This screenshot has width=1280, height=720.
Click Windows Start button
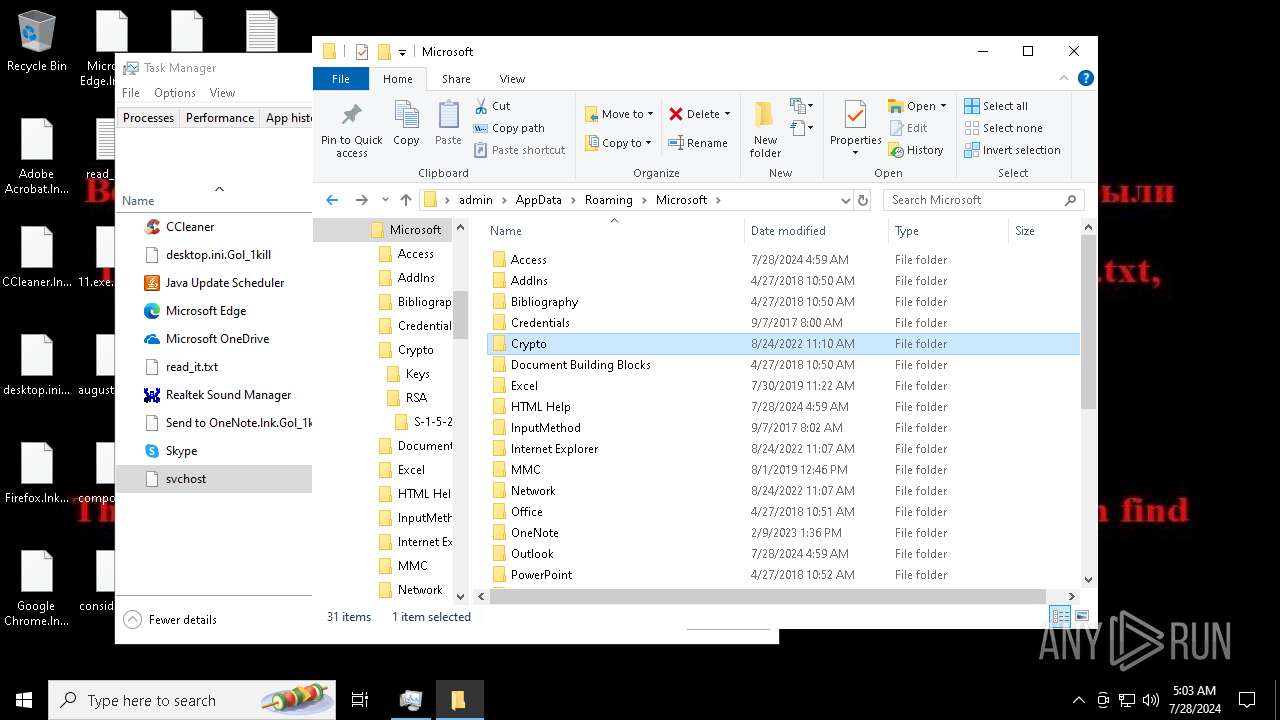click(x=24, y=700)
